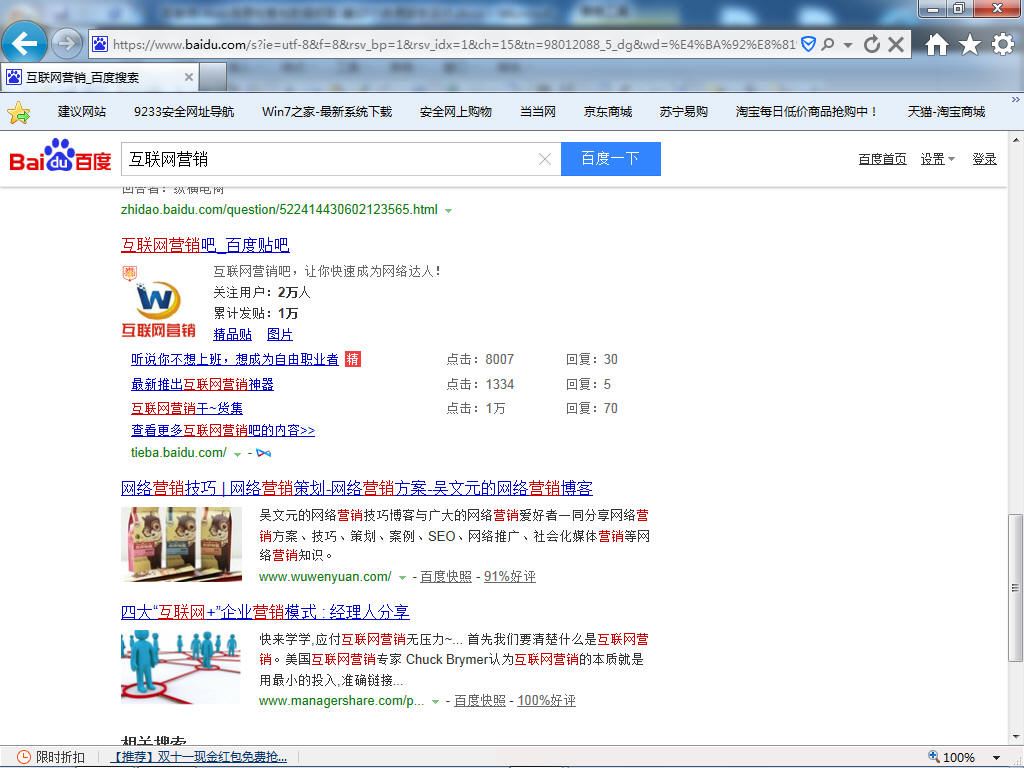Stop loading with the X icon beside refresh
The image size is (1024, 768).
(896, 44)
